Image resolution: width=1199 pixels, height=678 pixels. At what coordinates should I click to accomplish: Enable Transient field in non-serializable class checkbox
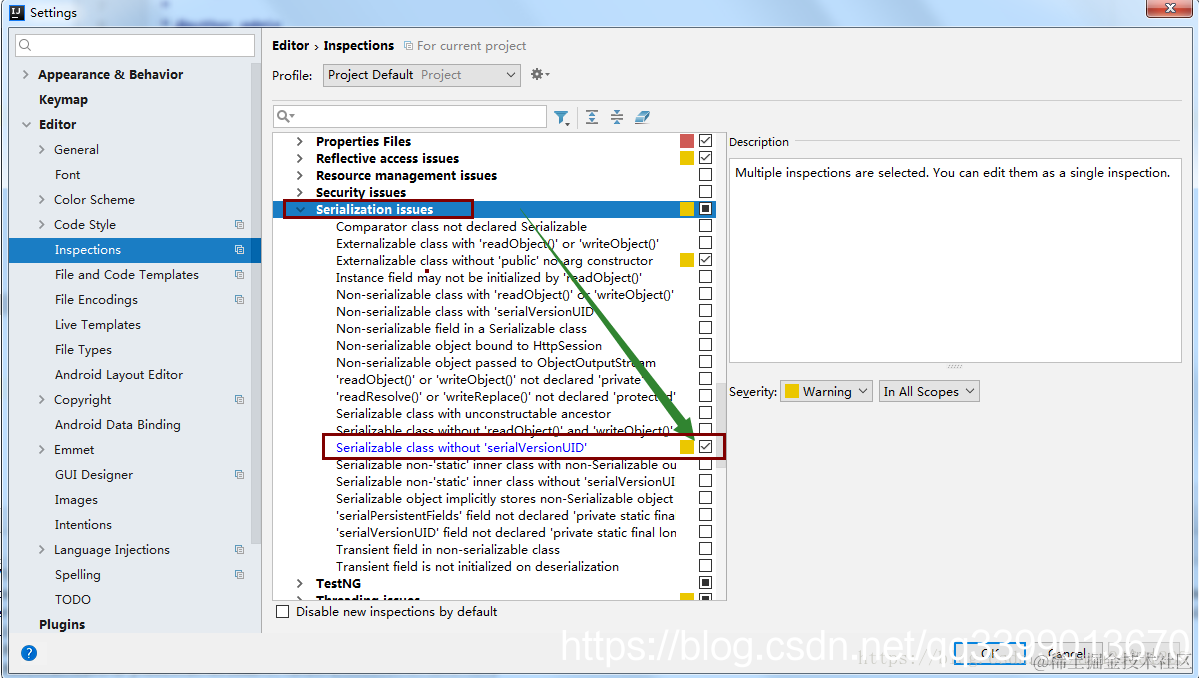point(705,549)
